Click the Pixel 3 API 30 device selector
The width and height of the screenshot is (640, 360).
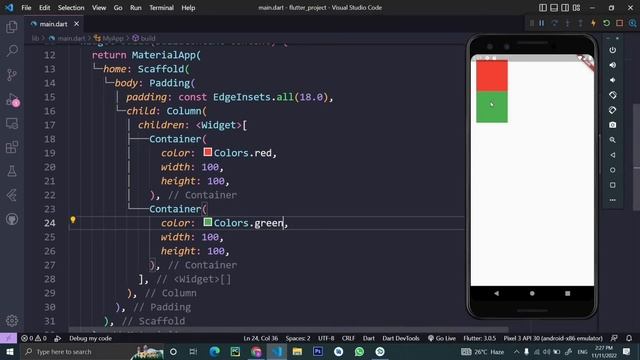(x=553, y=338)
